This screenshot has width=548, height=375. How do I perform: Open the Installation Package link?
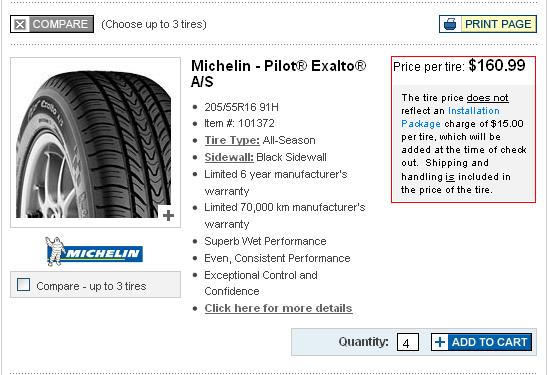pos(450,117)
